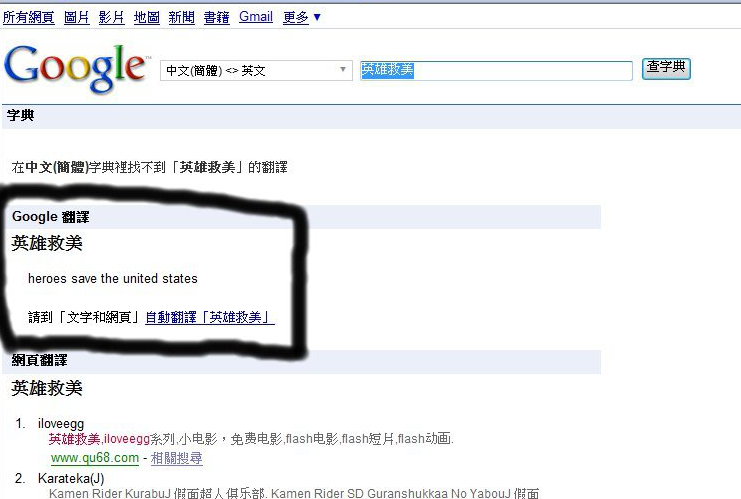Screen dimensions: 741x499
Task: Open the 更多 dropdown arrow
Action: pos(317,17)
